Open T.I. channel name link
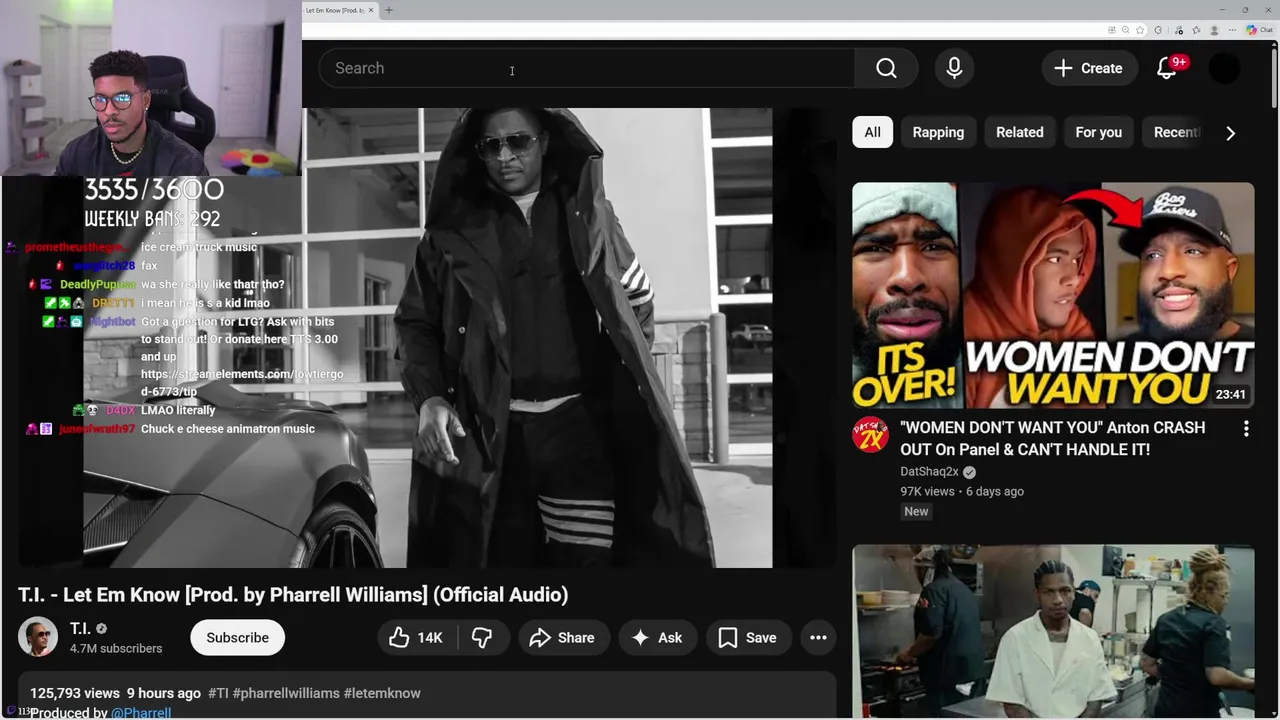This screenshot has height=720, width=1280. (x=80, y=628)
